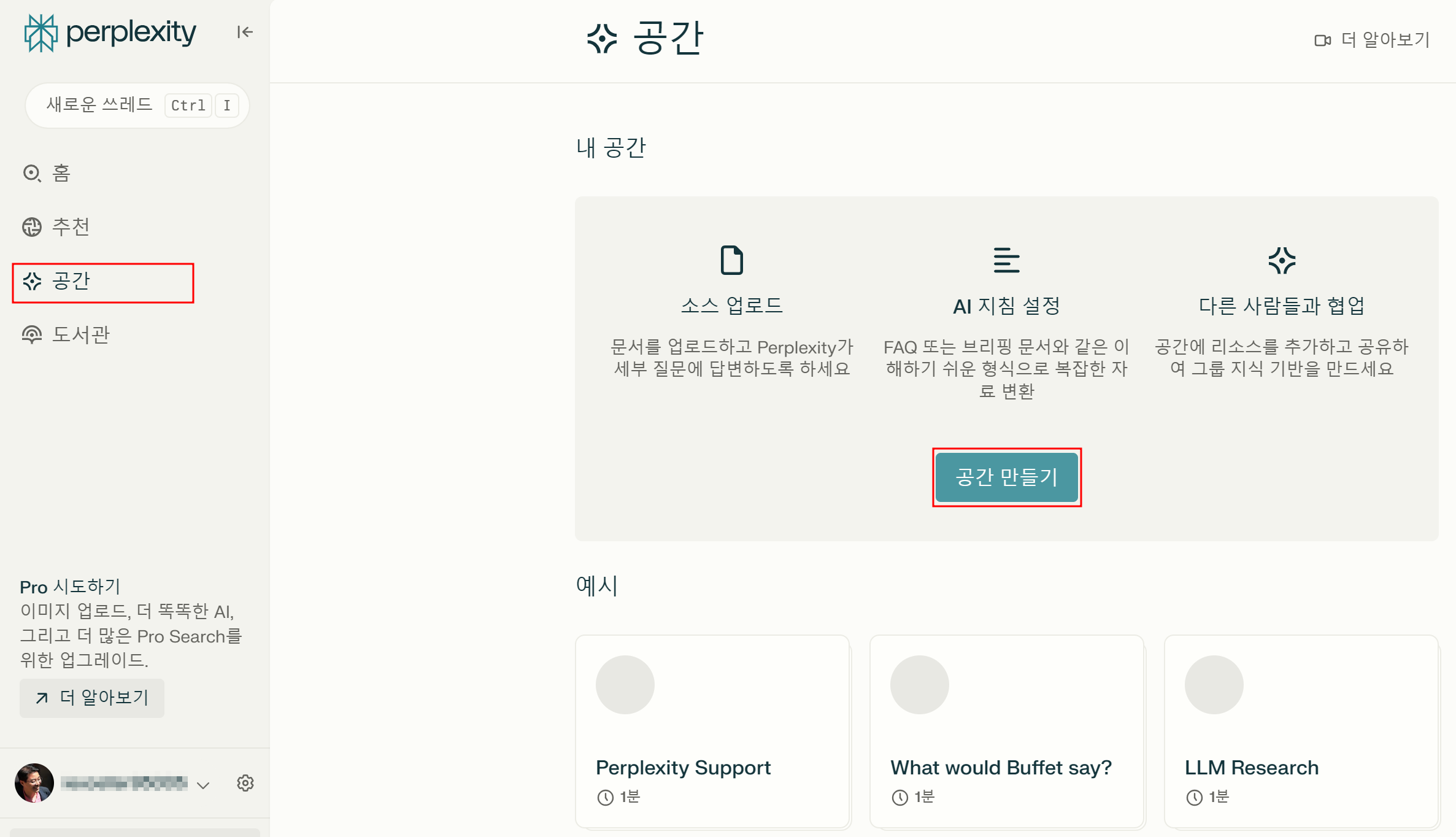Open the LLM Research example card

tap(1301, 731)
